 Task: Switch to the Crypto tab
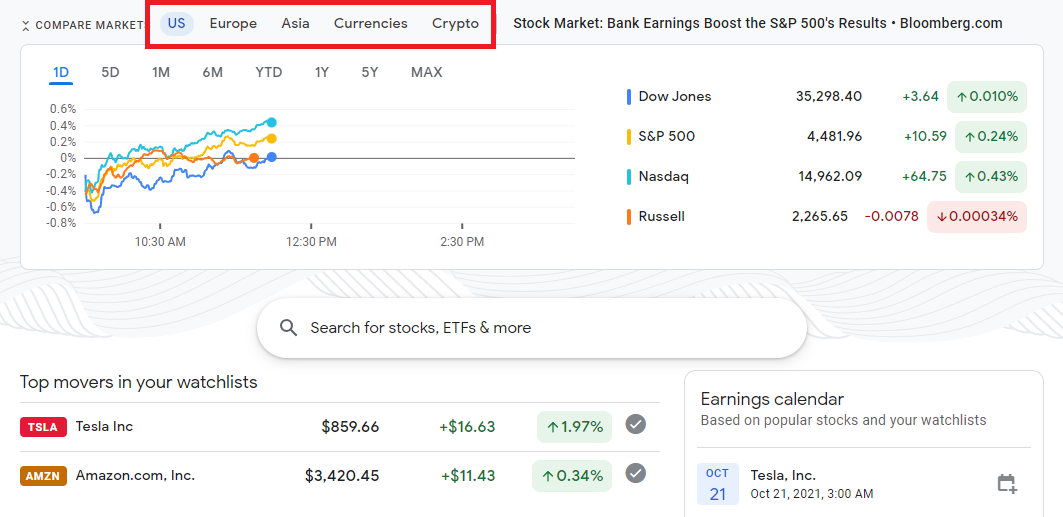coord(456,24)
